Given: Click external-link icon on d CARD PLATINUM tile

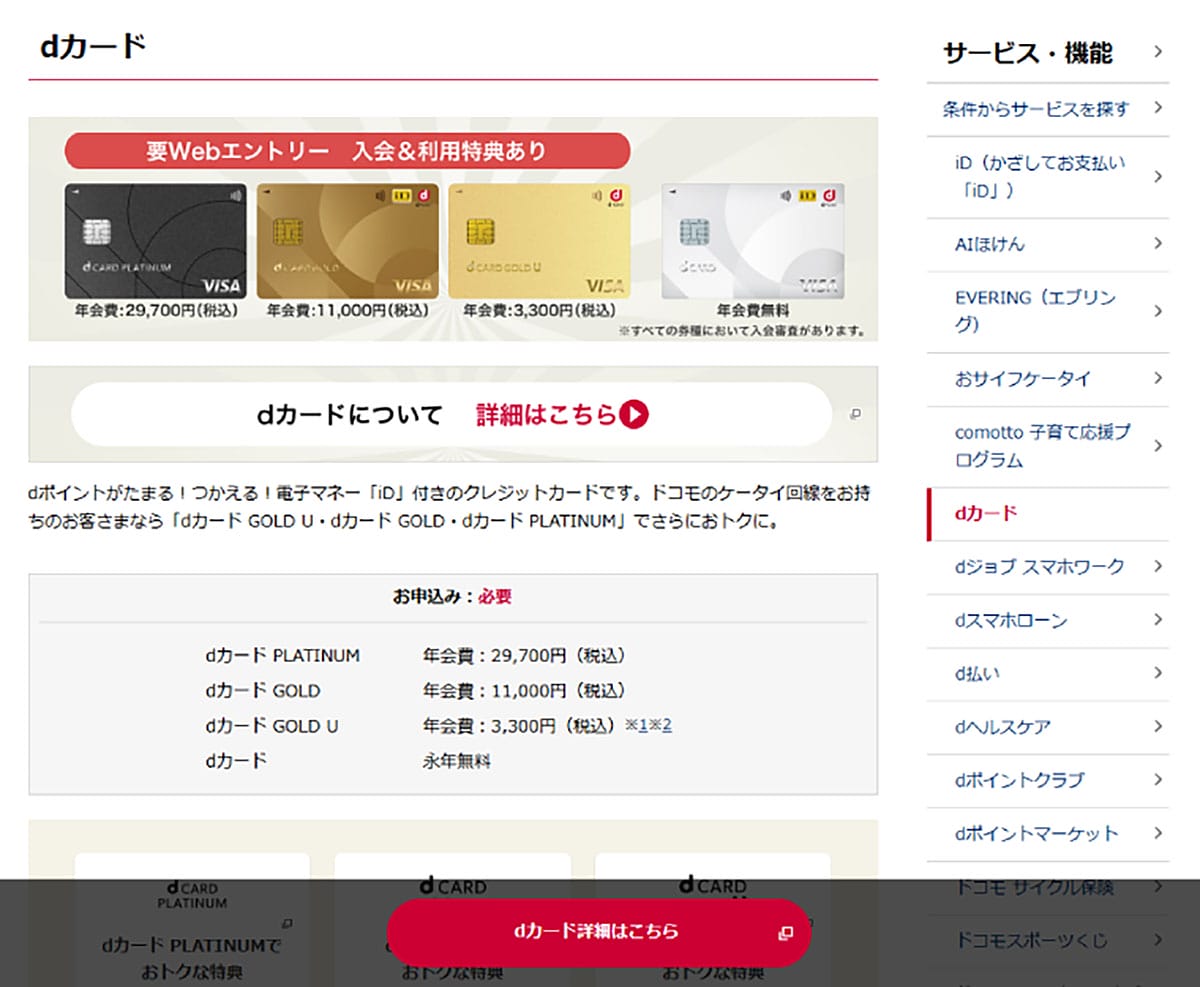Looking at the screenshot, I should point(287,923).
